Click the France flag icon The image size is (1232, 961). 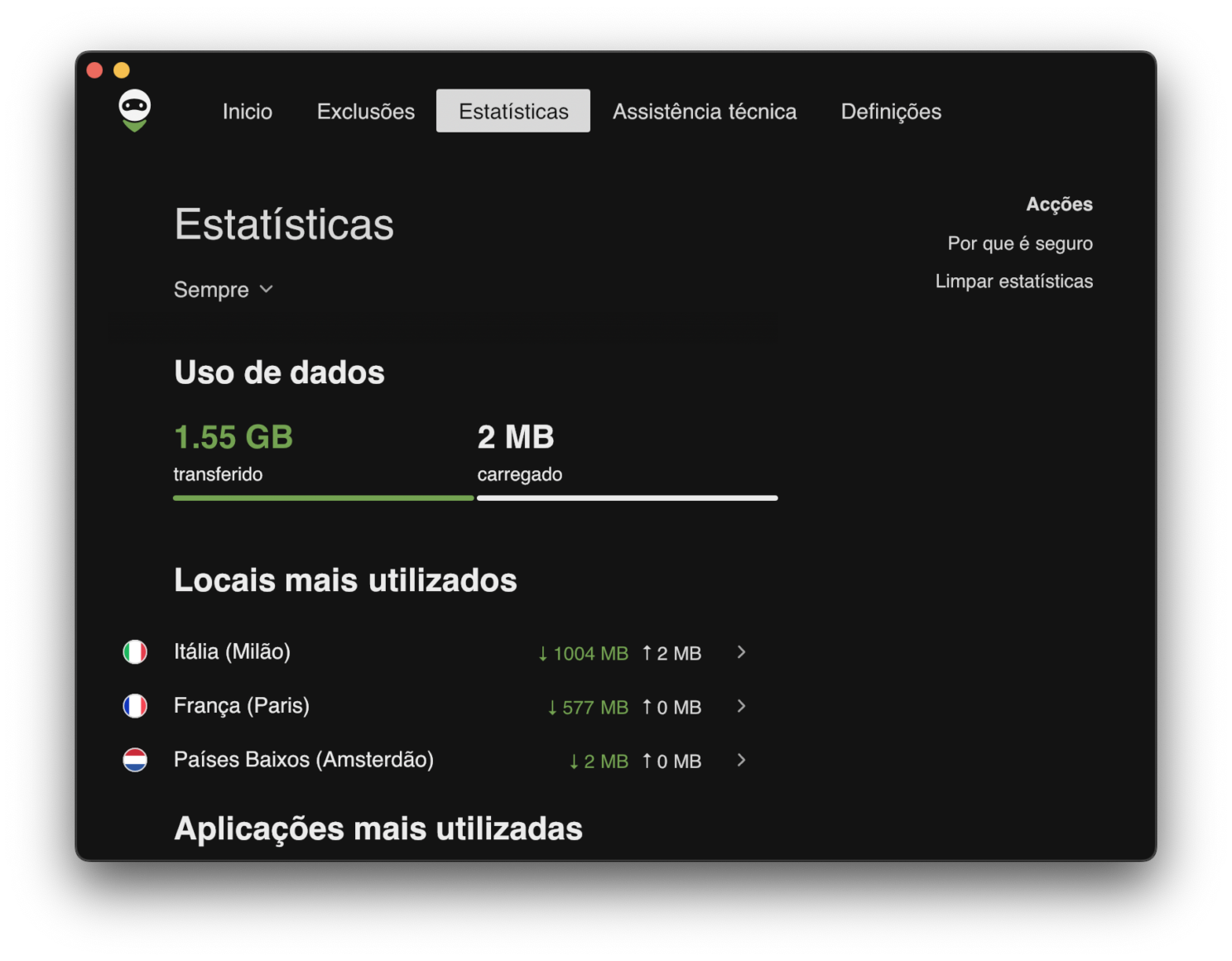[x=135, y=706]
